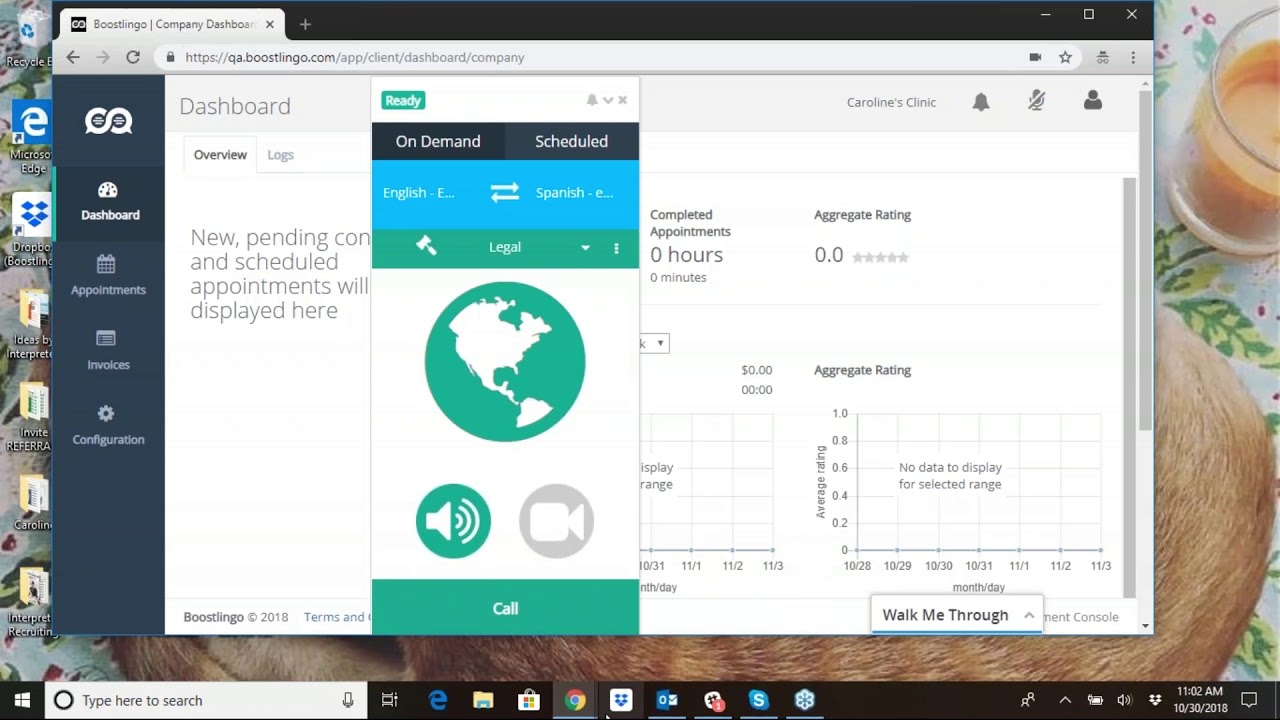
Task: Click the gavel Legal icon
Action: click(x=426, y=247)
